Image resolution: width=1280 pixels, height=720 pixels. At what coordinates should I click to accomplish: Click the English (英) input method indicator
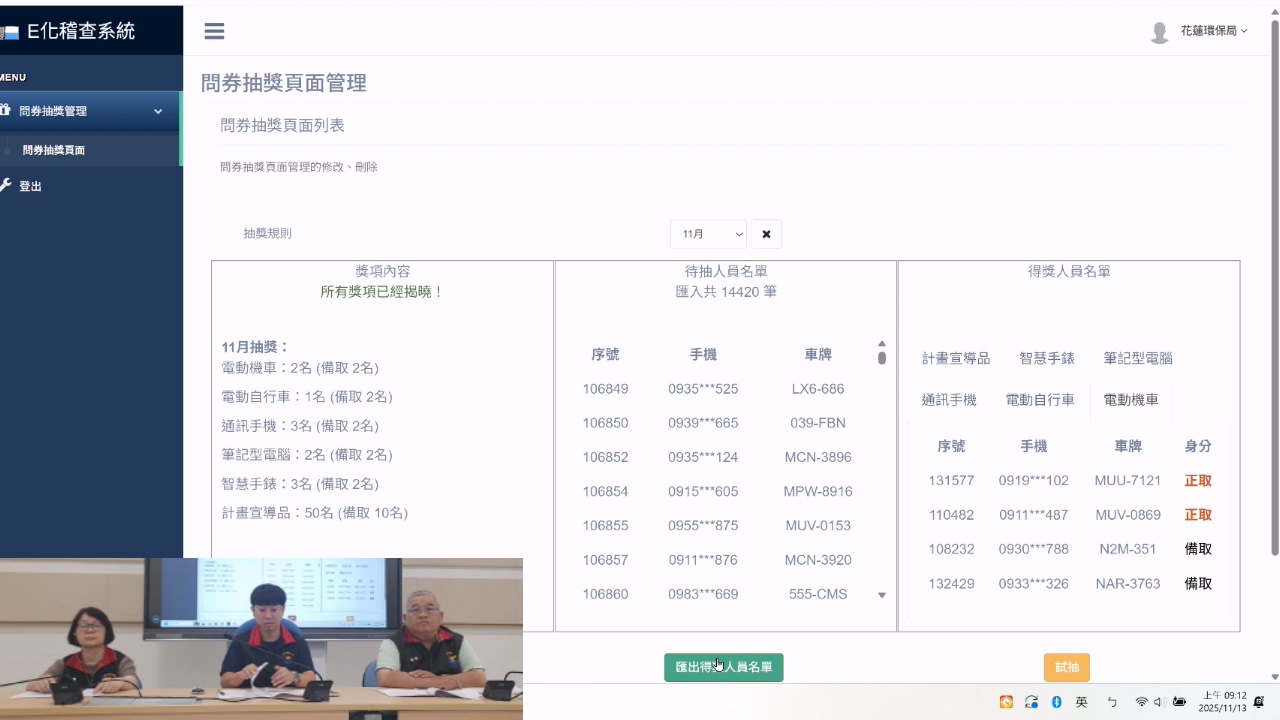tap(1081, 702)
